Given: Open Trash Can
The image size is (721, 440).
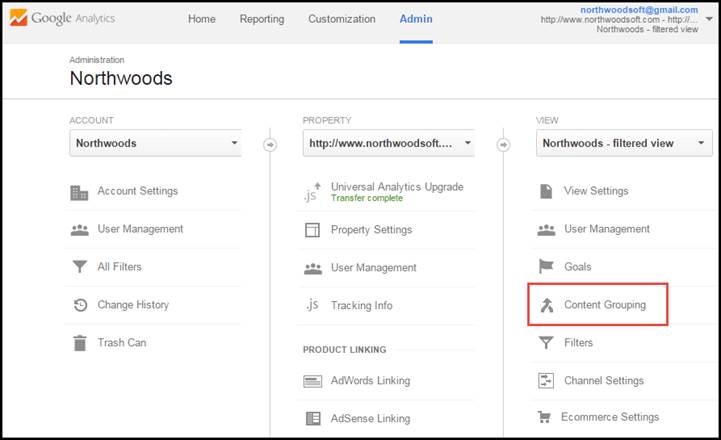Looking at the screenshot, I should 122,343.
